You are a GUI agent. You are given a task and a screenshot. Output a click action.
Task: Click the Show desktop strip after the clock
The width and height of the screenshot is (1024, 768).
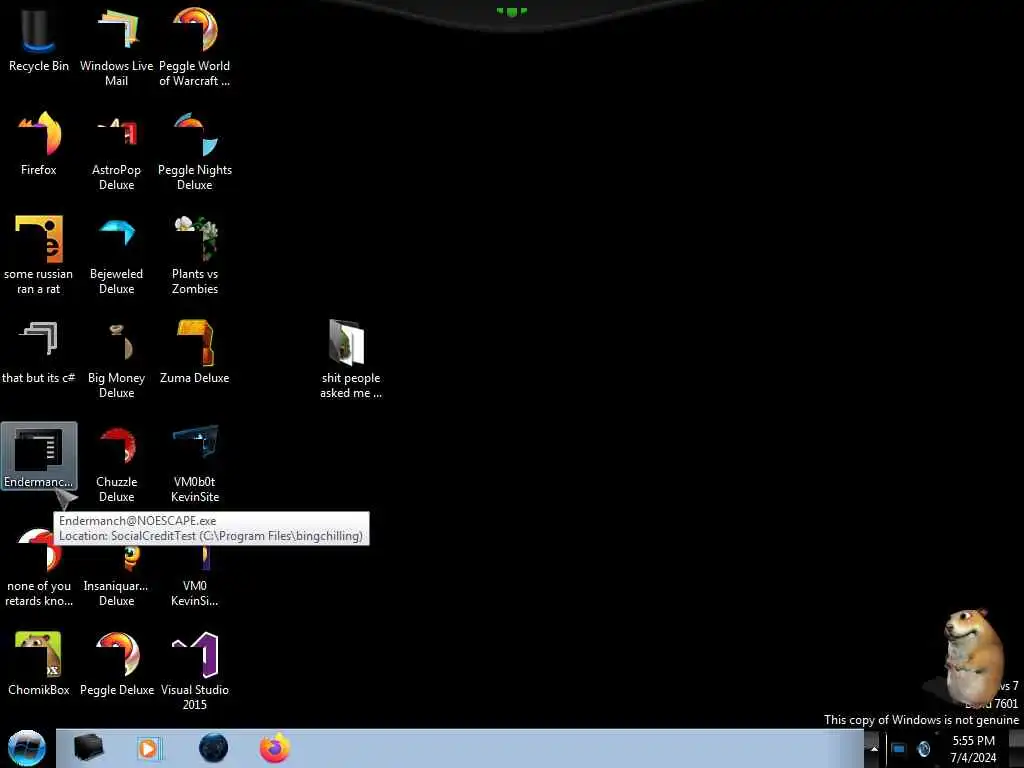1016,748
